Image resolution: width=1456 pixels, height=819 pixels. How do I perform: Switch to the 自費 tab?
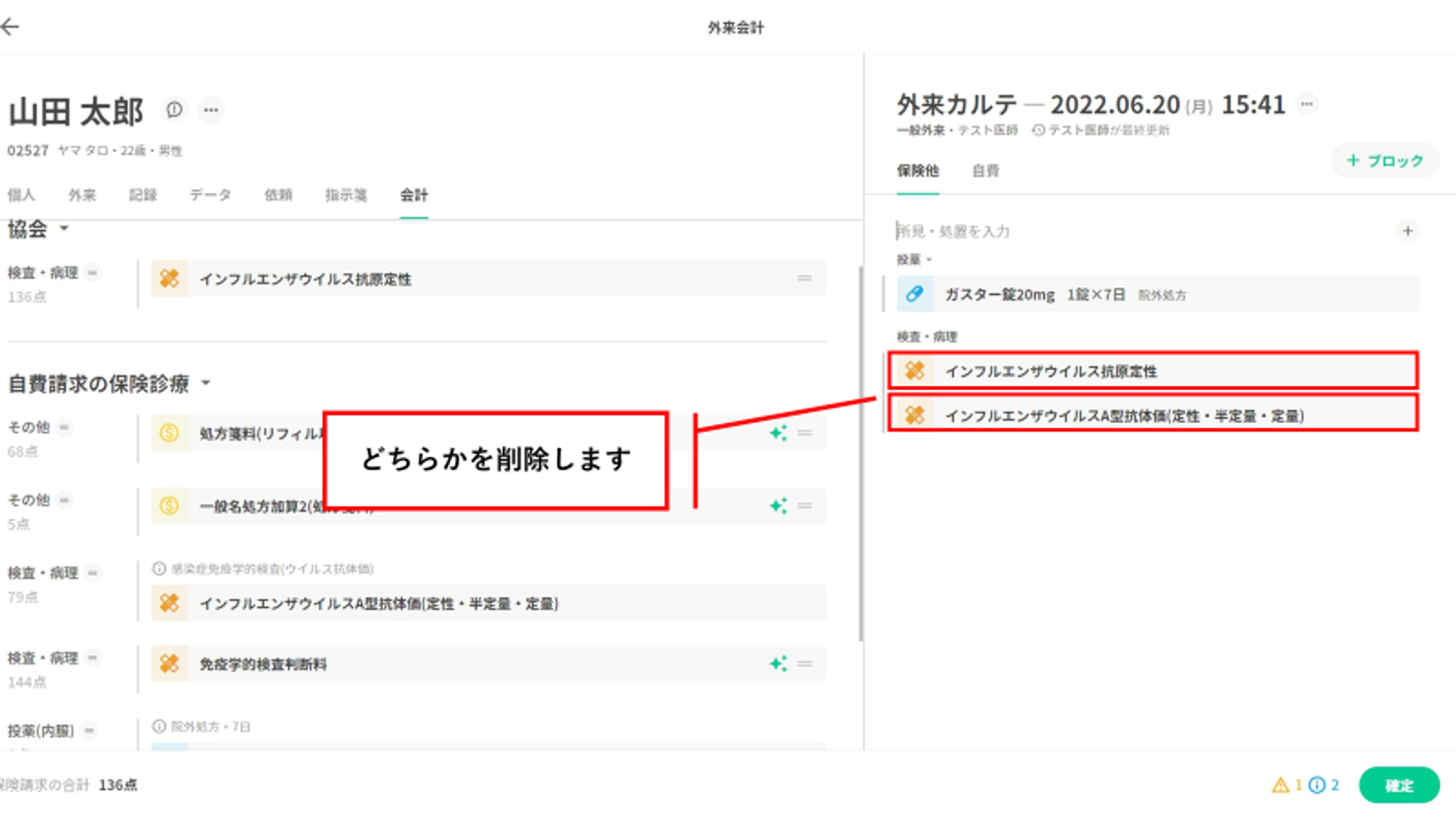click(x=985, y=170)
